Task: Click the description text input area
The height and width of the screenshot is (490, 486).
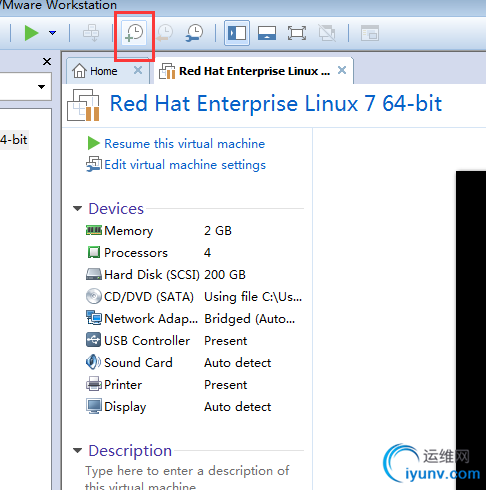Action: (x=187, y=477)
